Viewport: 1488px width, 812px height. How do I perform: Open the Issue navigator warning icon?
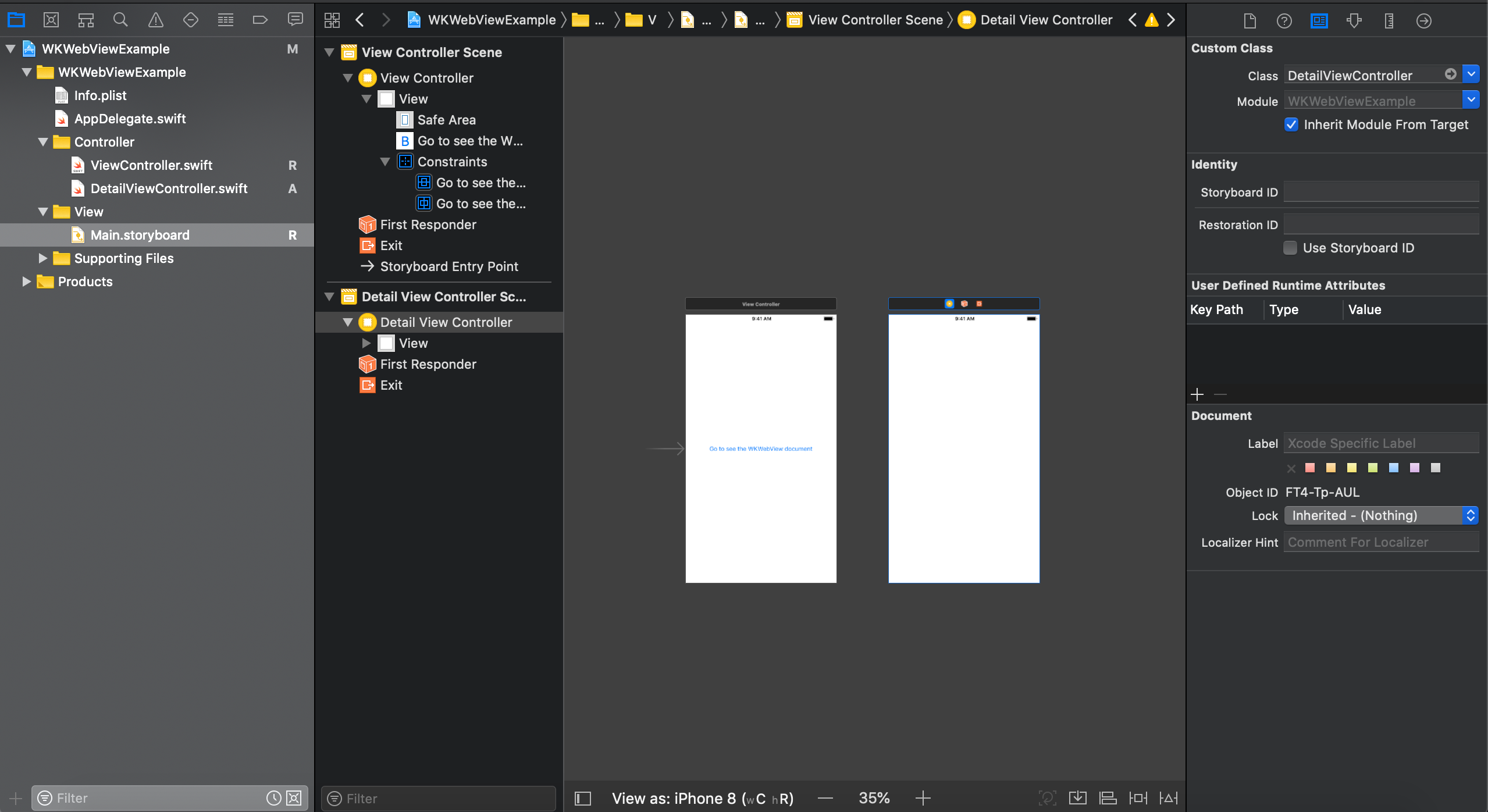(x=155, y=20)
